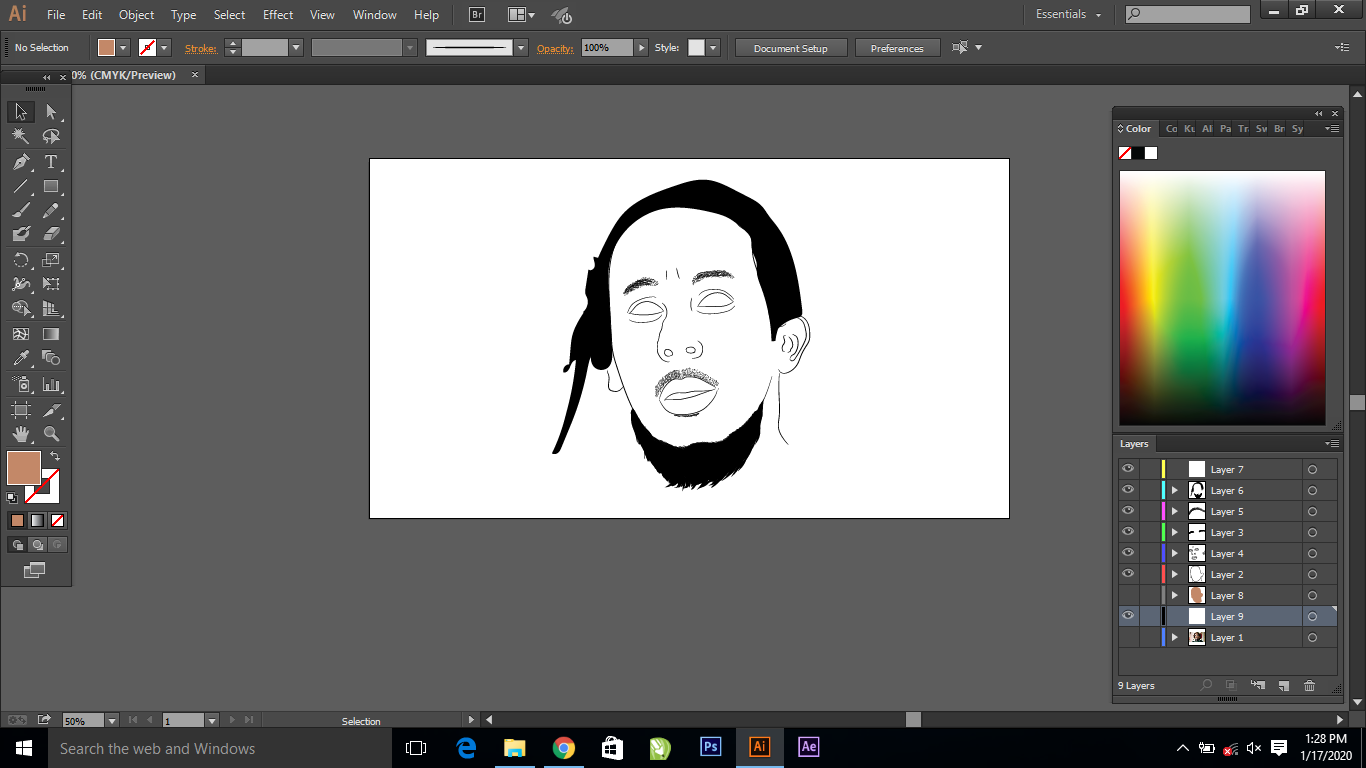Select the Type tool
Screen dimensions: 1366x768
coord(51,162)
